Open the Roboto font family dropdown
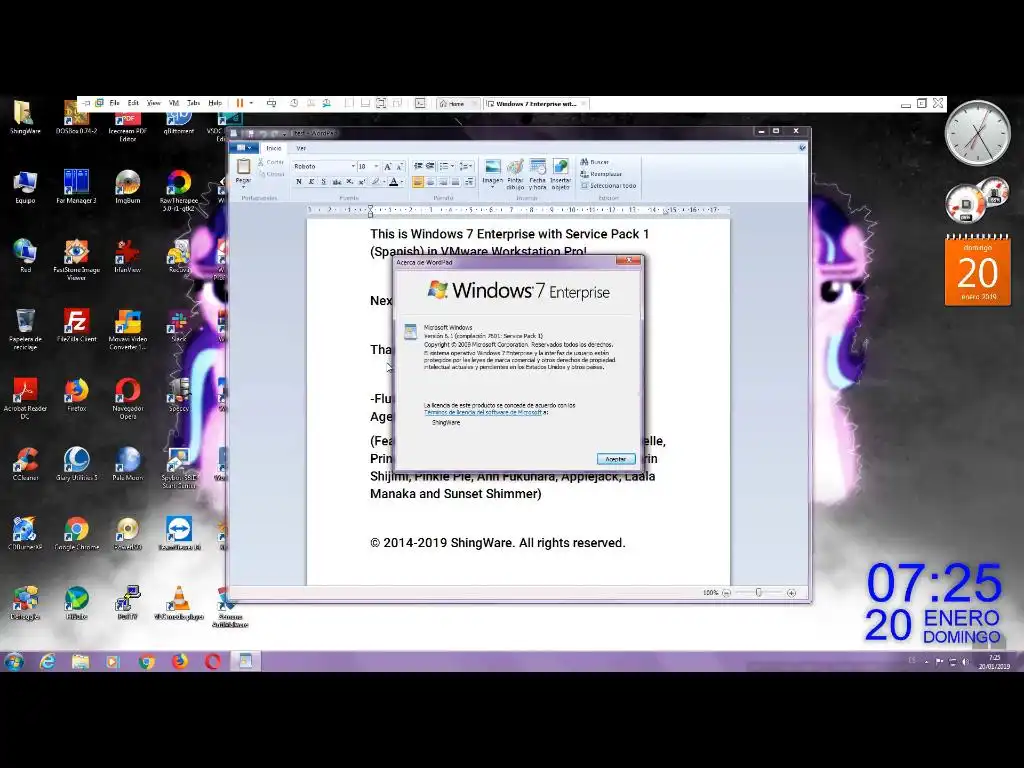1024x768 pixels. coord(353,167)
